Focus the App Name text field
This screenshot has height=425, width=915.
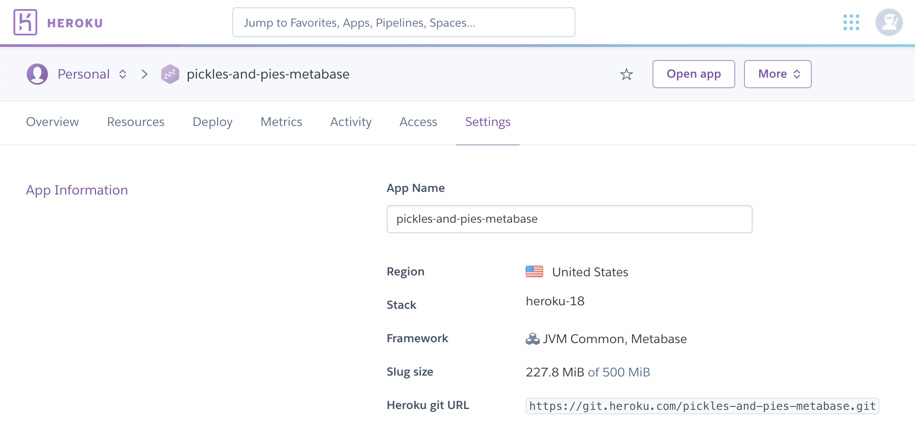(x=569, y=219)
